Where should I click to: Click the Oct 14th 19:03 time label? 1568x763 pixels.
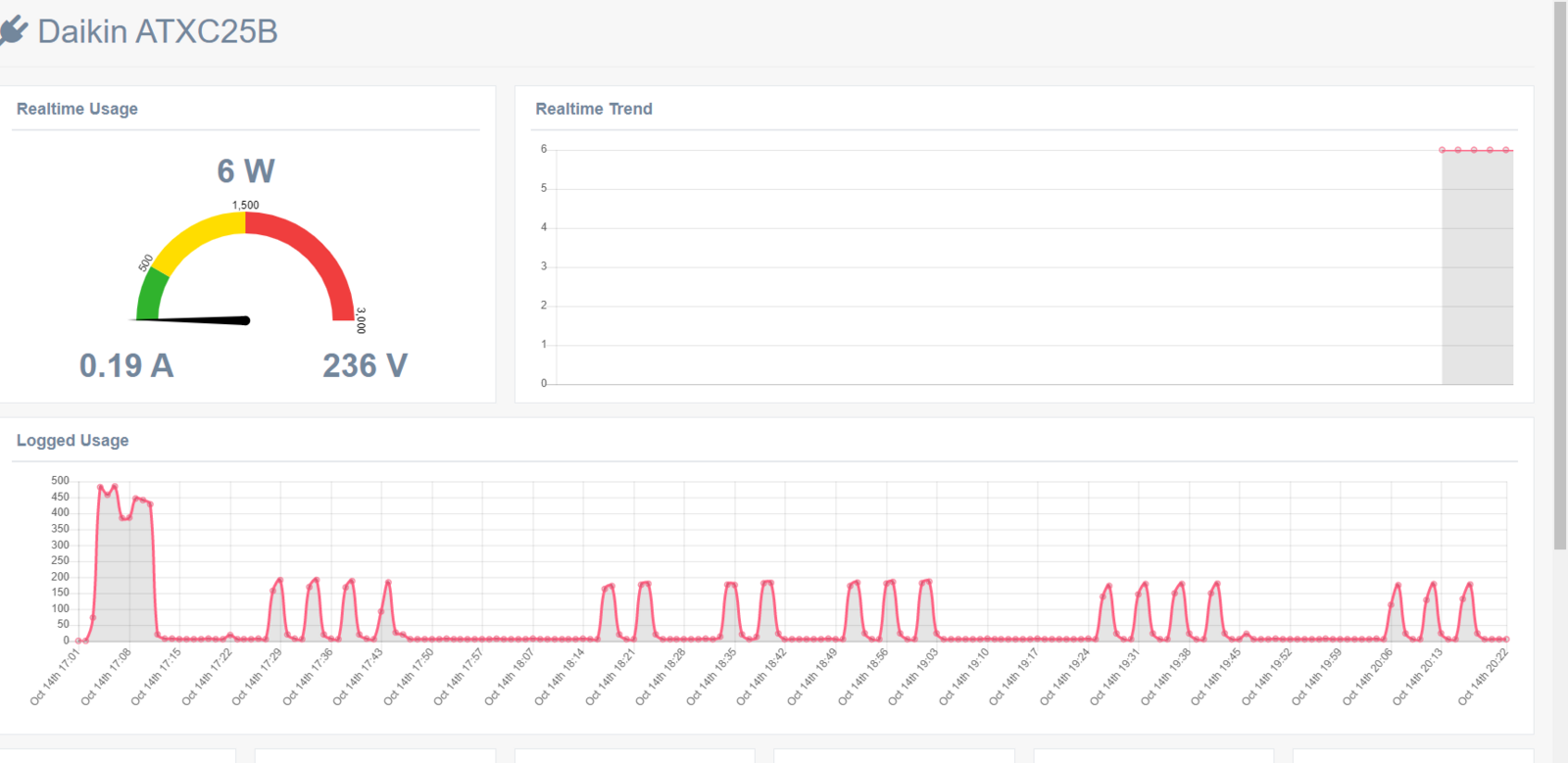[913, 676]
